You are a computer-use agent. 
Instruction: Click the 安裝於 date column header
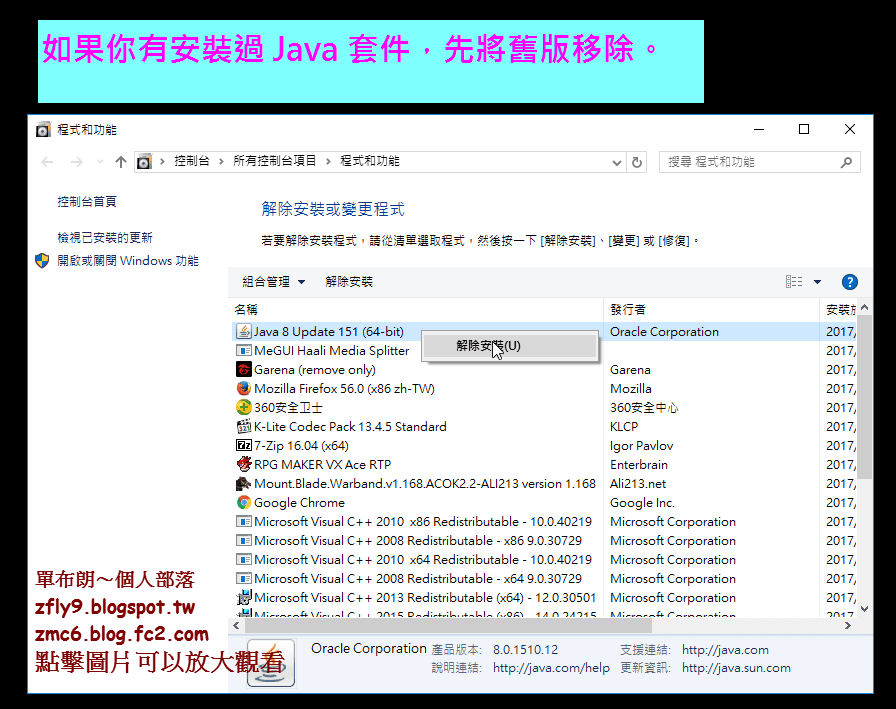point(840,310)
